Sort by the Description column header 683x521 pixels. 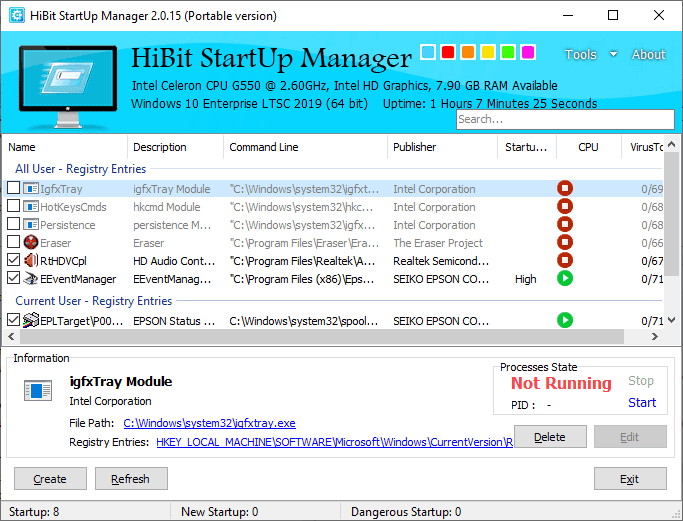tap(176, 147)
